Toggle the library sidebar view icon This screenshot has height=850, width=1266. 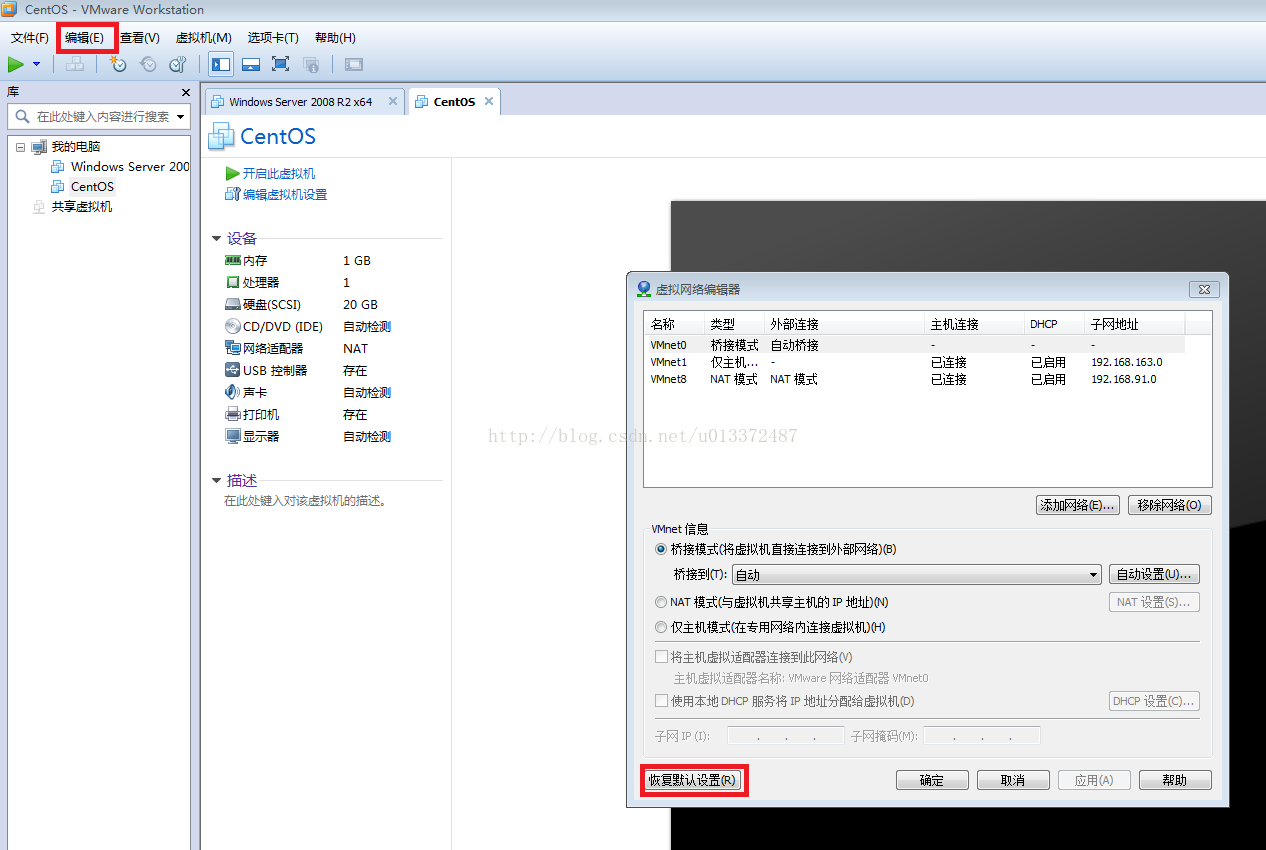click(221, 64)
